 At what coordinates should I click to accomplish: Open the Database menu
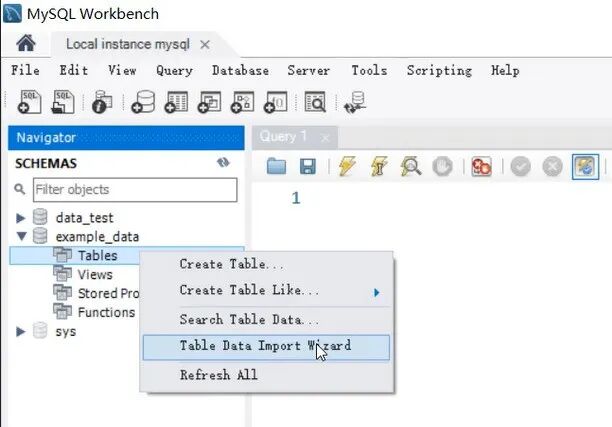(240, 71)
